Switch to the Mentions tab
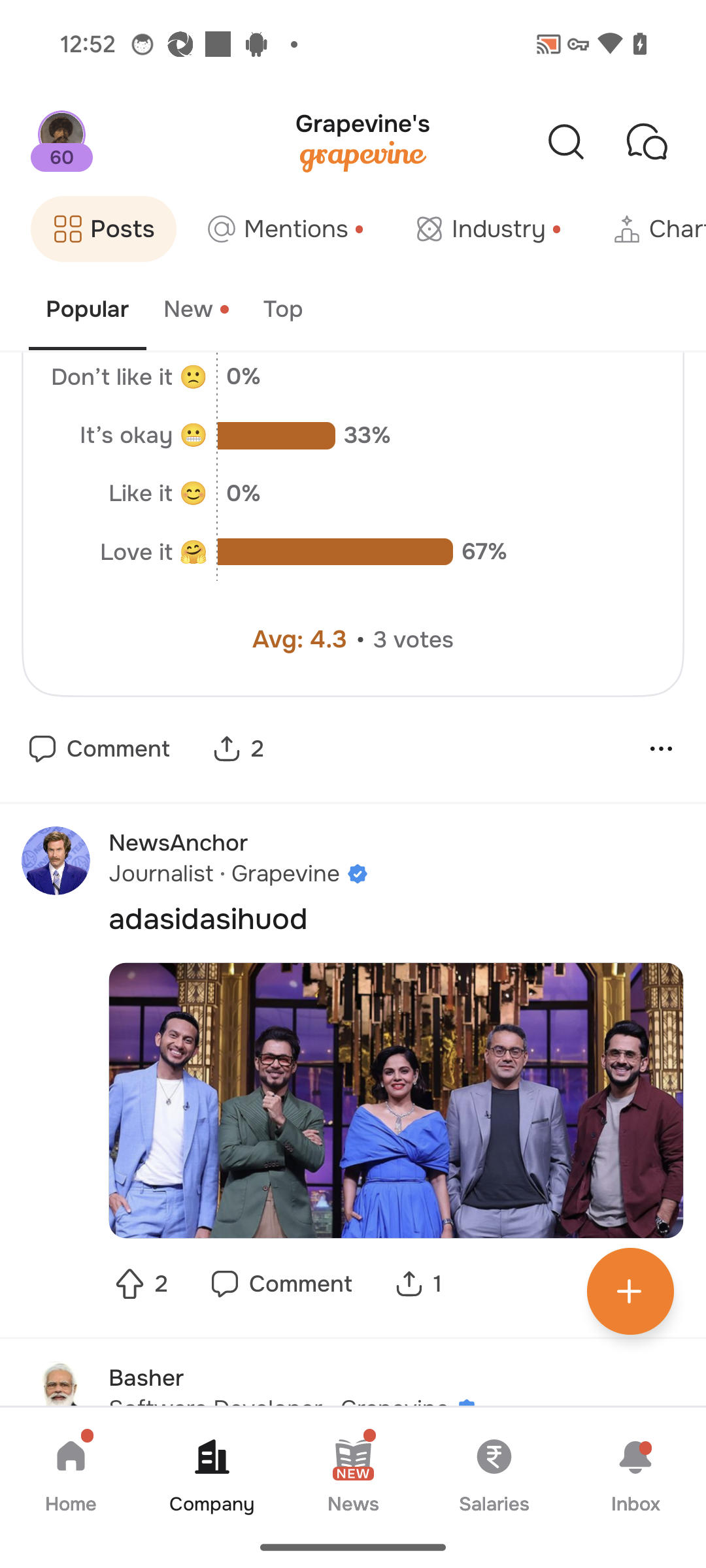 [x=286, y=229]
